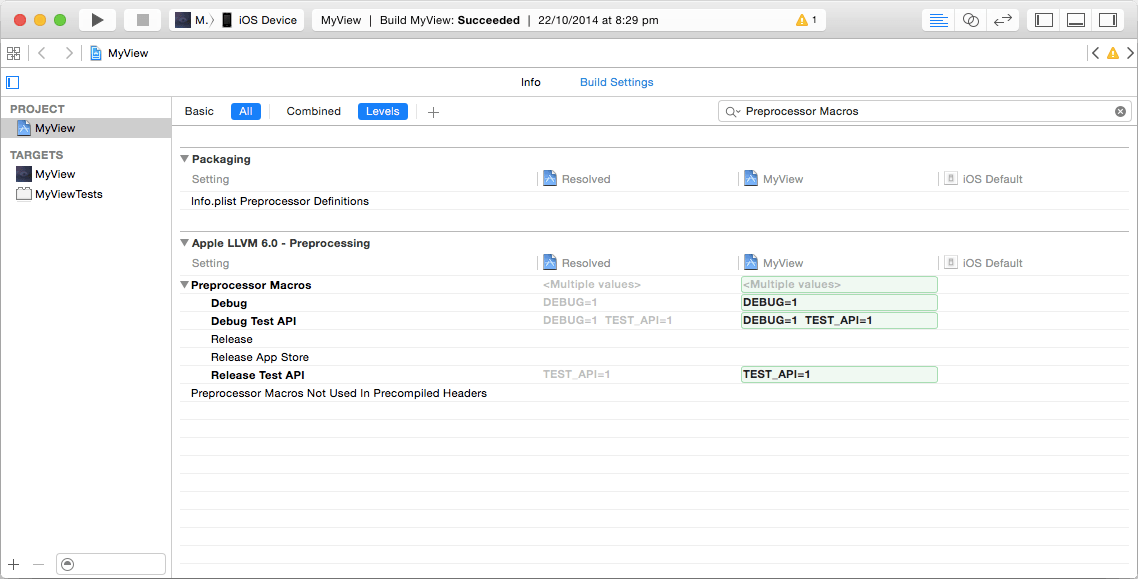Collapse the Packaging section

[184, 159]
